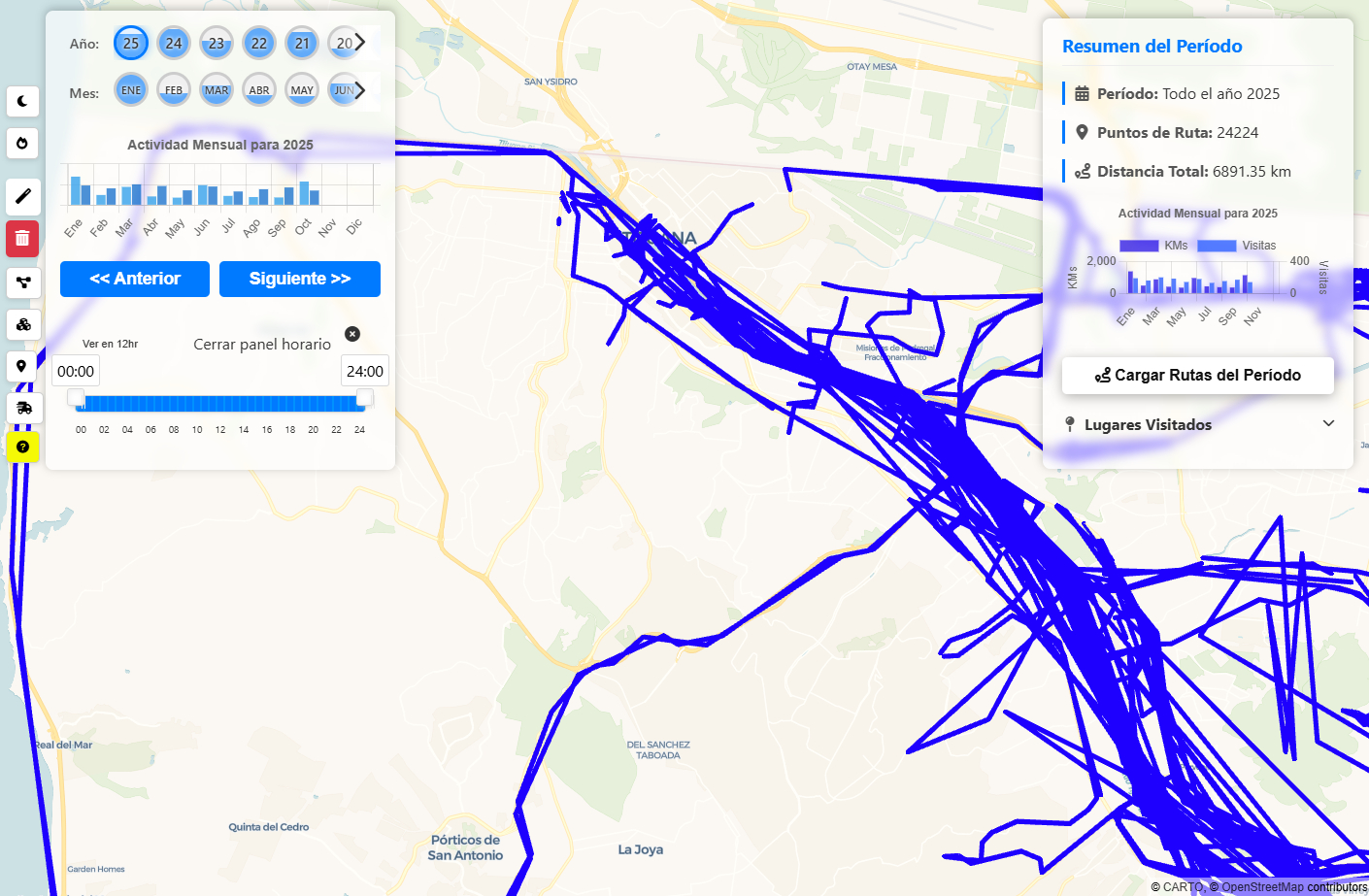The height and width of the screenshot is (896, 1369).
Task: Click the stacked cubes cluster icon
Action: [x=22, y=324]
